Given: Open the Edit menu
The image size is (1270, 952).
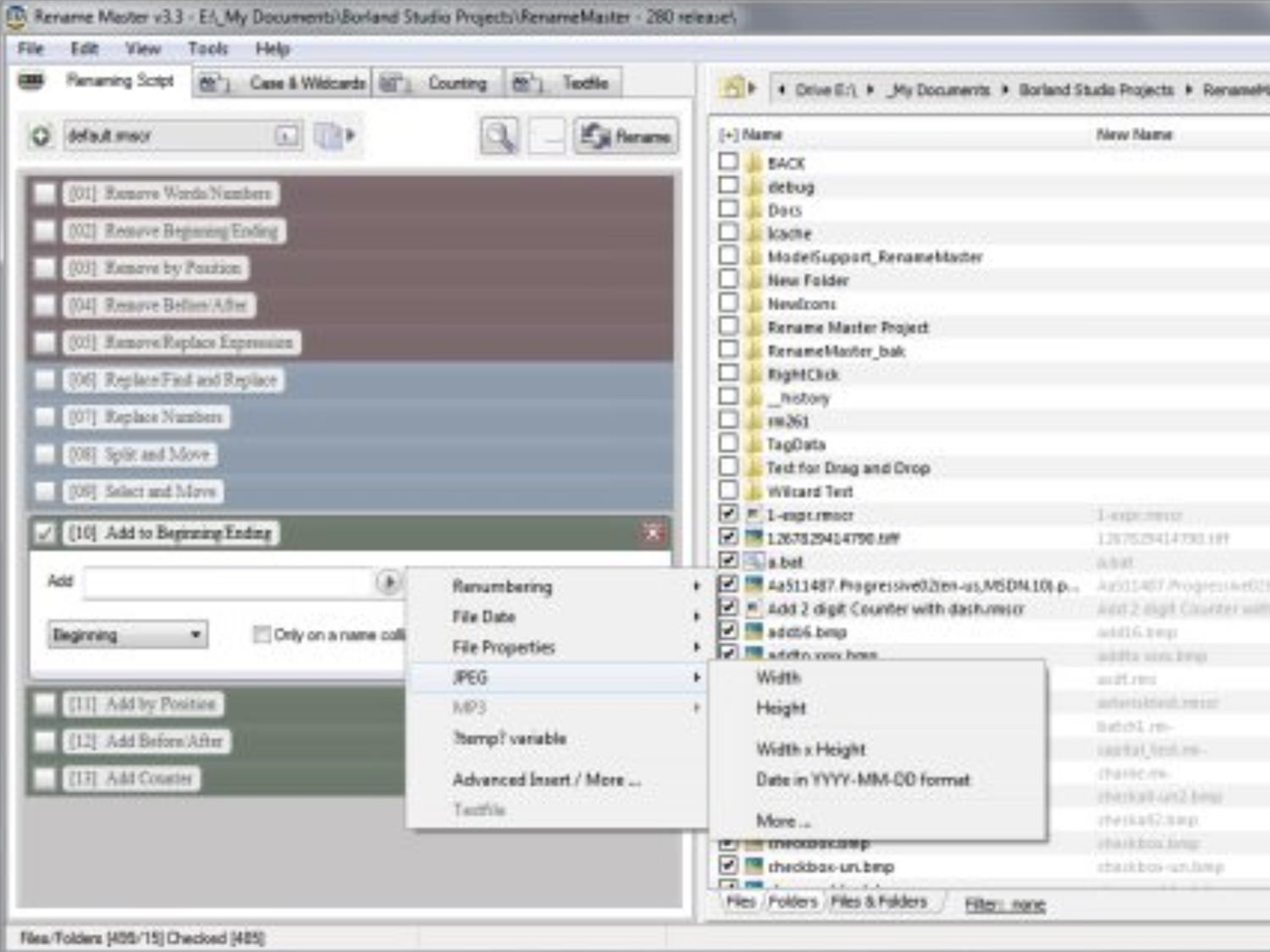Looking at the screenshot, I should 85,48.
